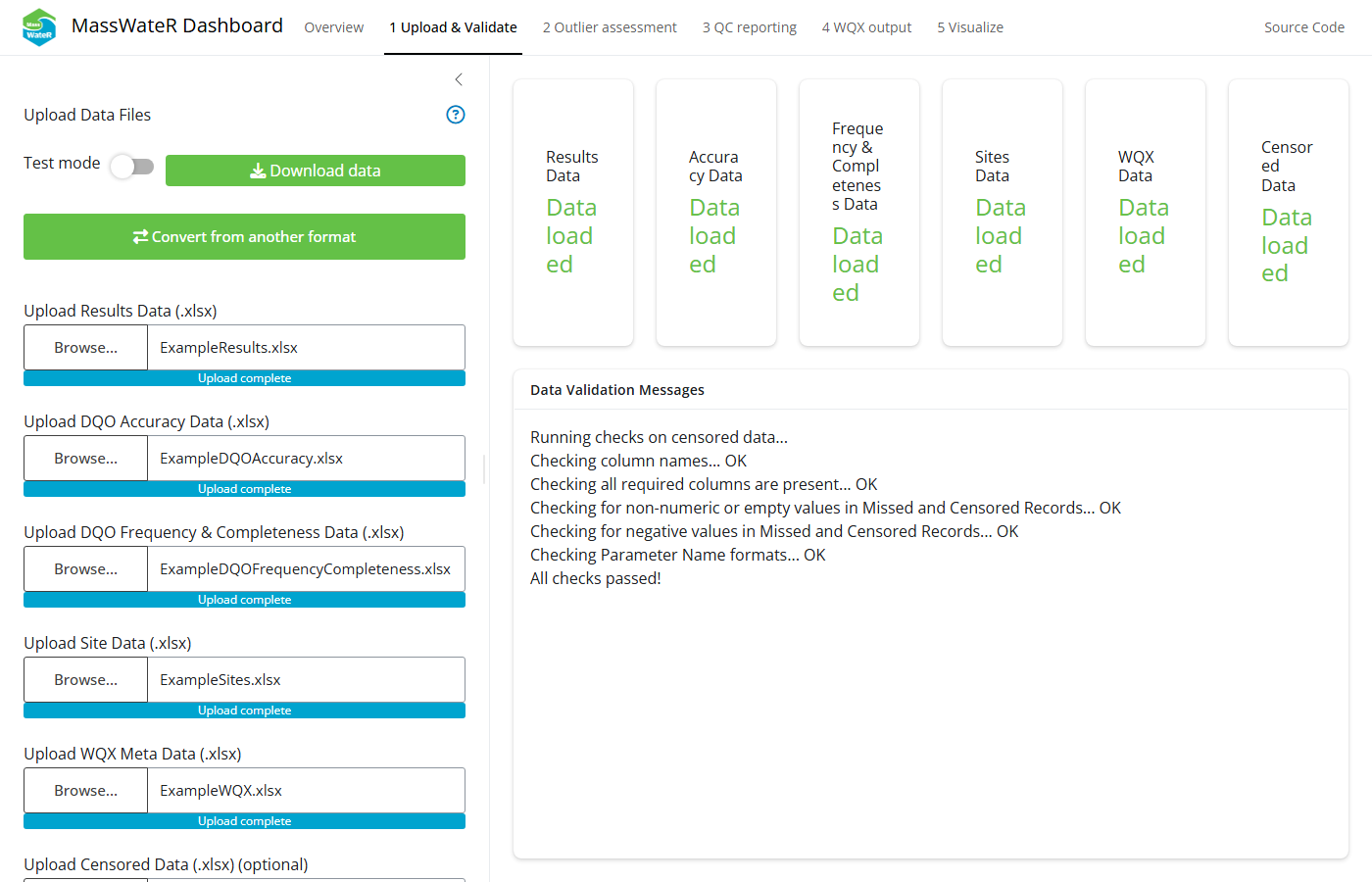Switch to the 5 Visualize tab
This screenshot has width=1372, height=882.
[x=970, y=27]
